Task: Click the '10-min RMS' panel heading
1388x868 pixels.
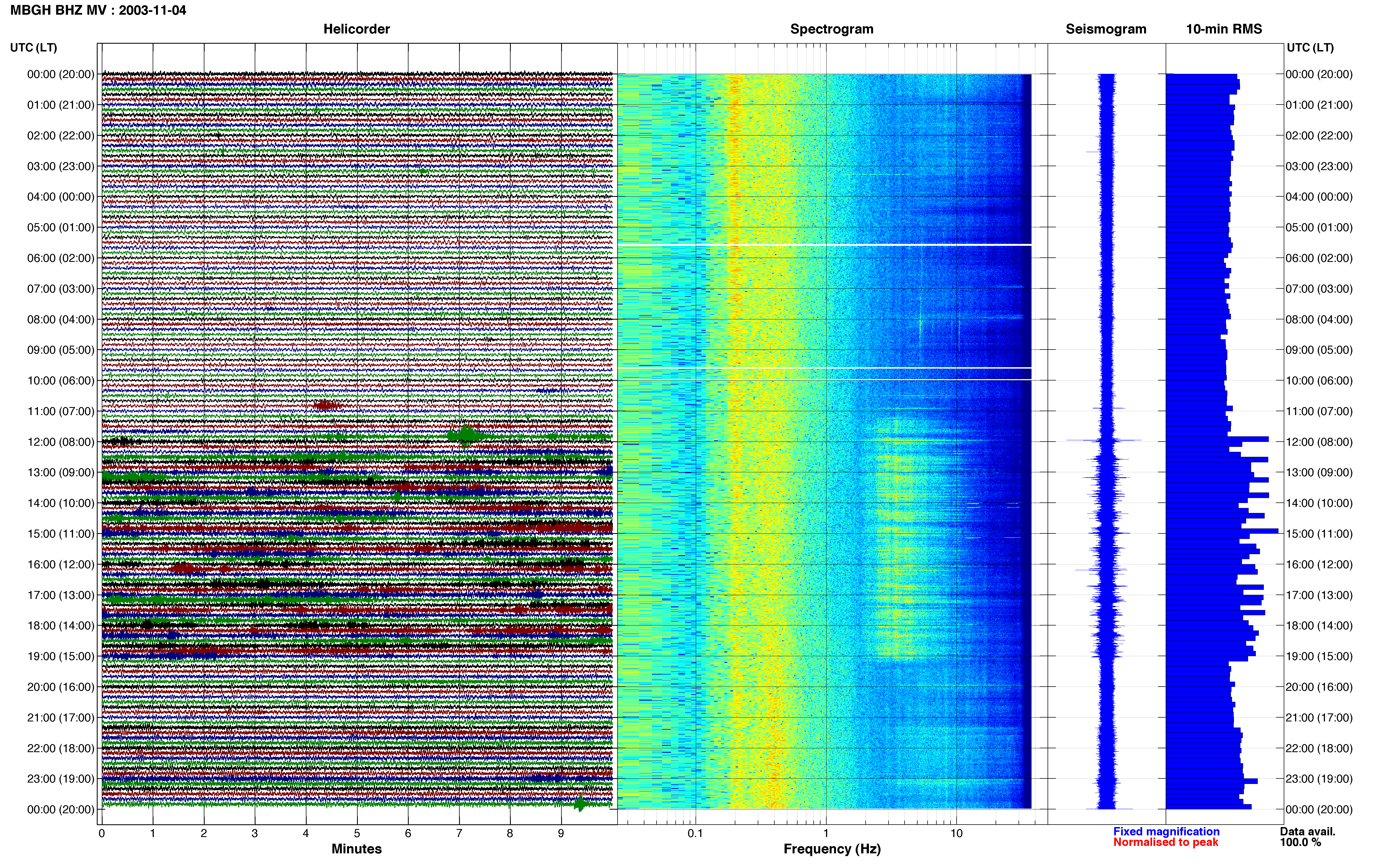Action: click(x=1224, y=29)
